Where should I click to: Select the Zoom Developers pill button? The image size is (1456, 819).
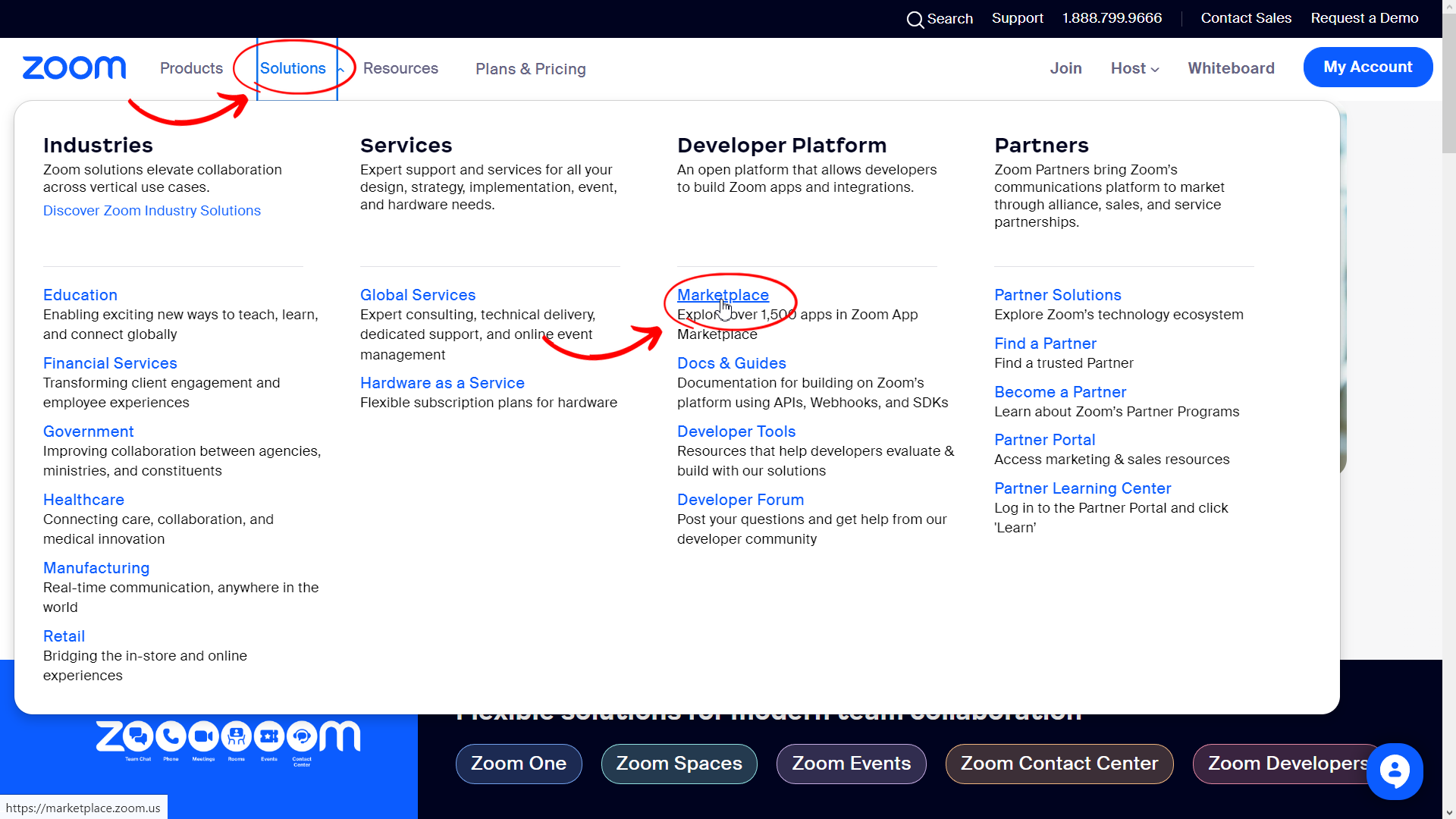[1288, 764]
